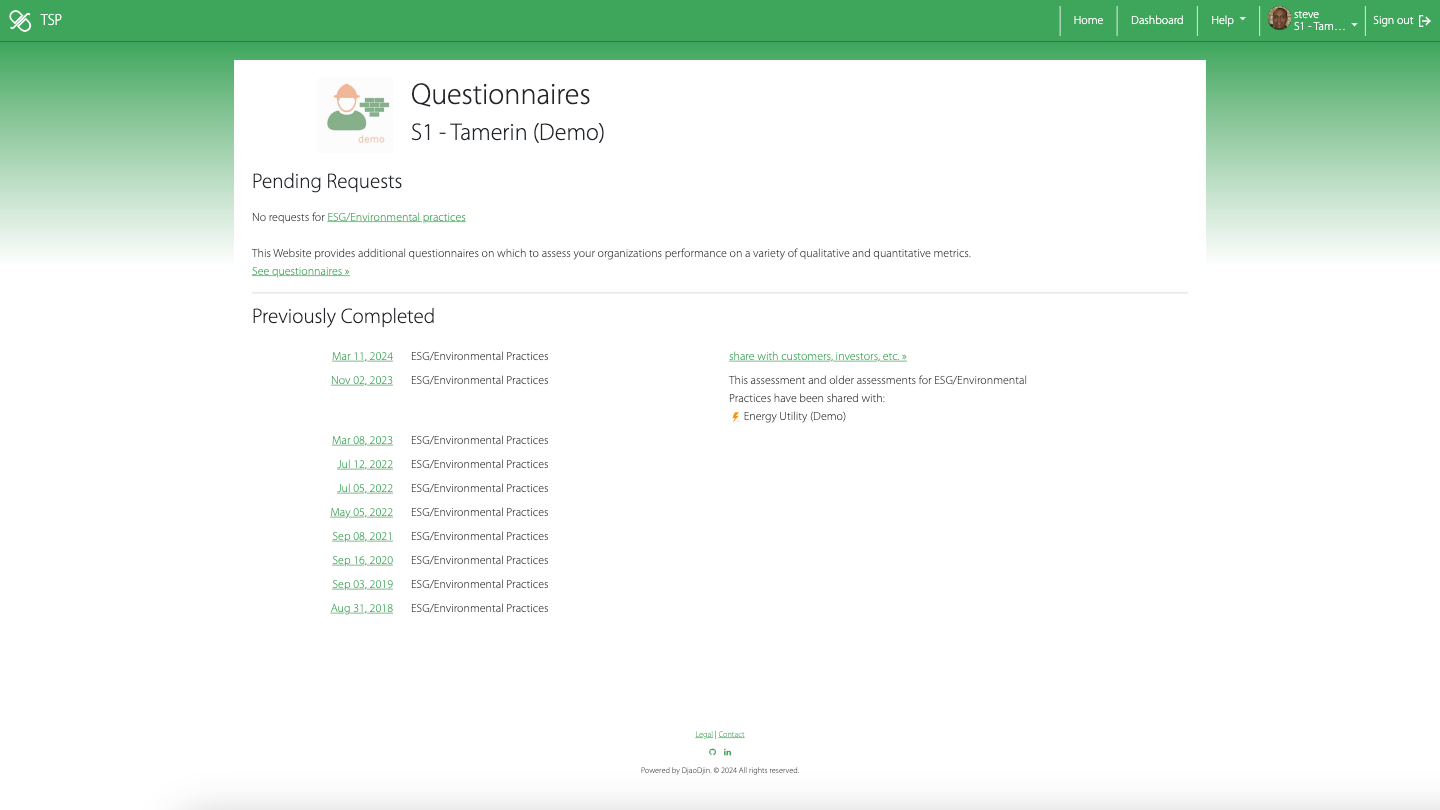Open share with customers, investors, etc. link

pos(817,356)
